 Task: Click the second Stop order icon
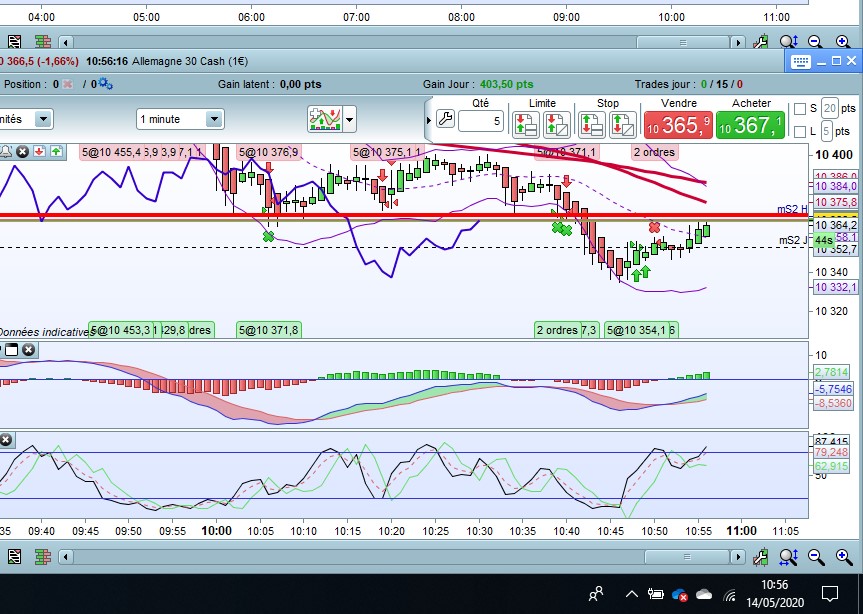point(623,124)
